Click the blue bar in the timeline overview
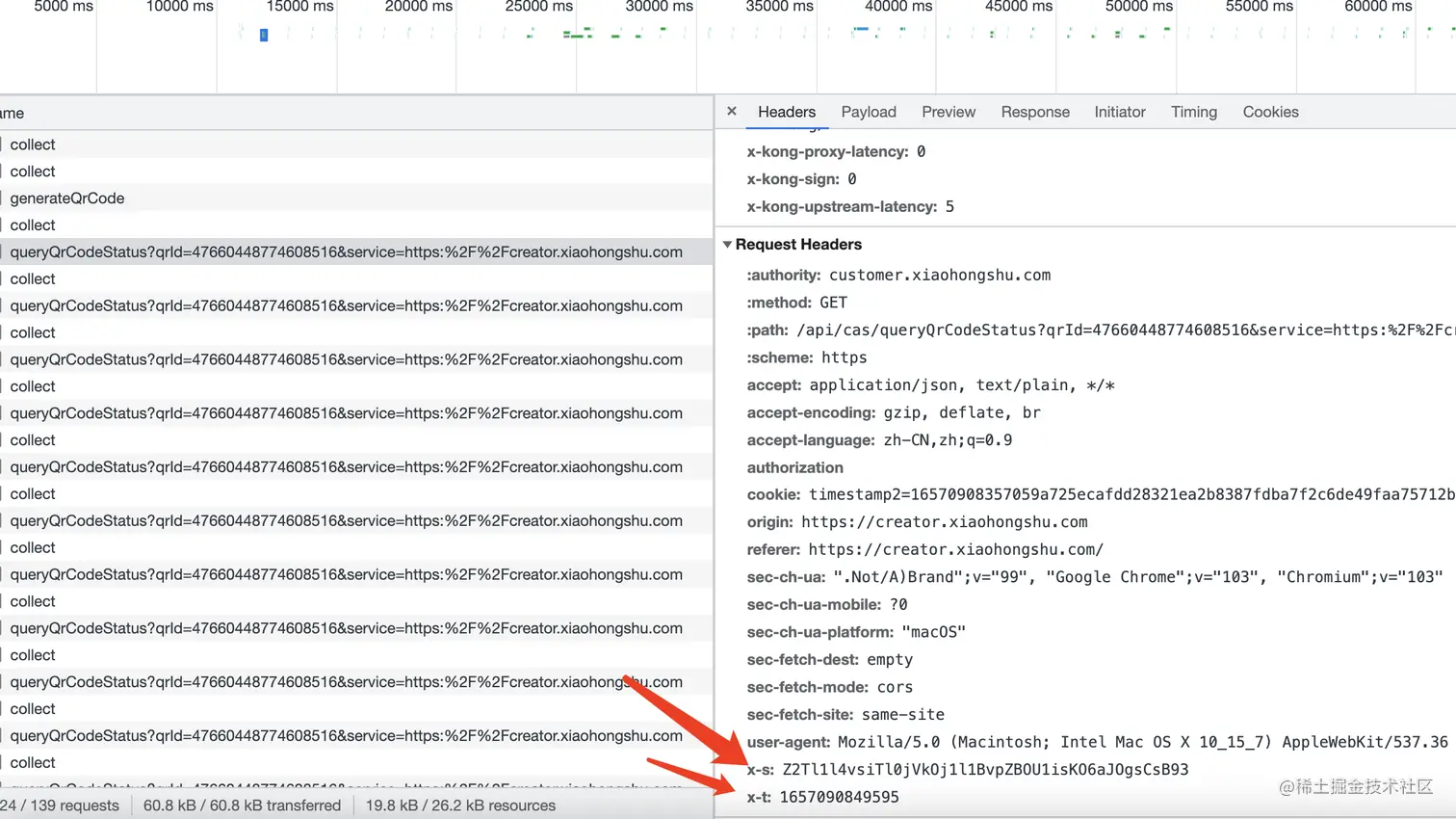Image resolution: width=1456 pixels, height=819 pixels. (x=264, y=35)
